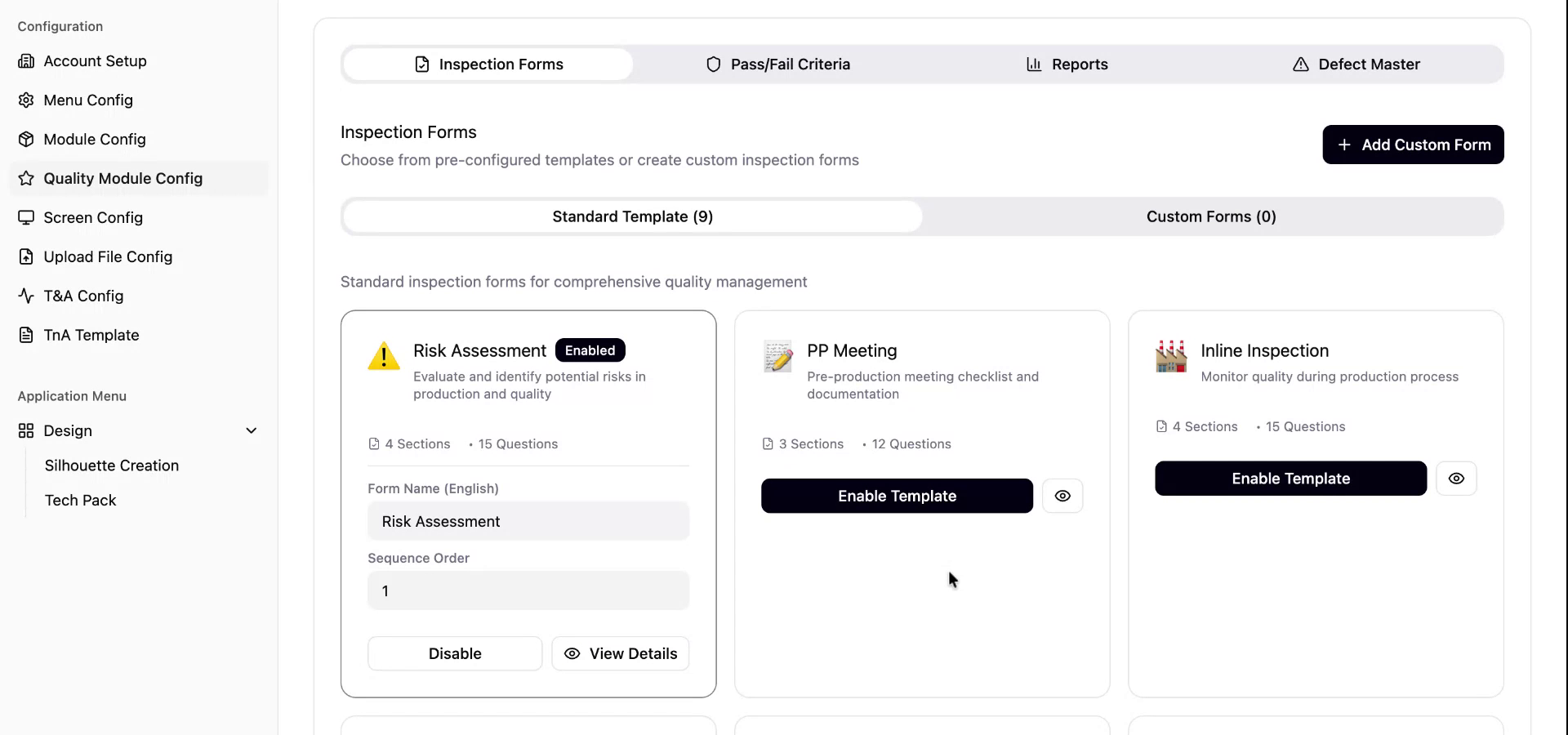1568x735 pixels.
Task: Disable the Risk Assessment template
Action: coord(455,653)
